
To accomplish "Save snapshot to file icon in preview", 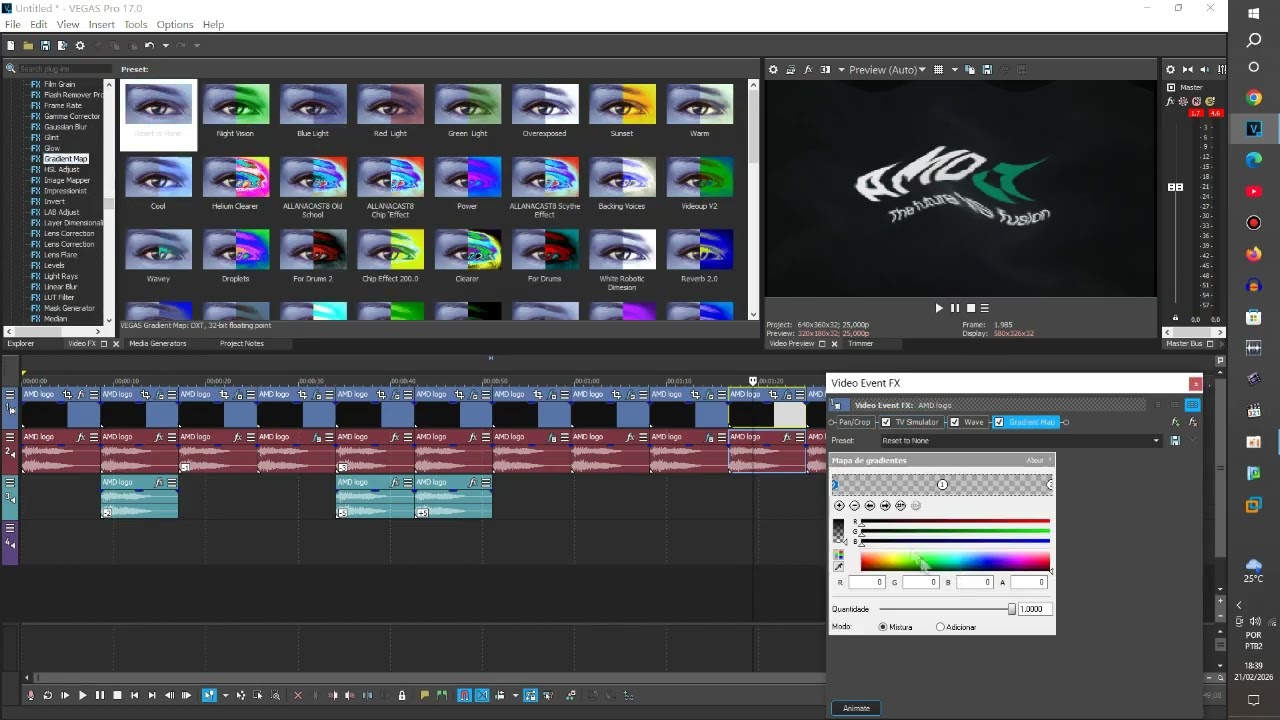I will [987, 69].
